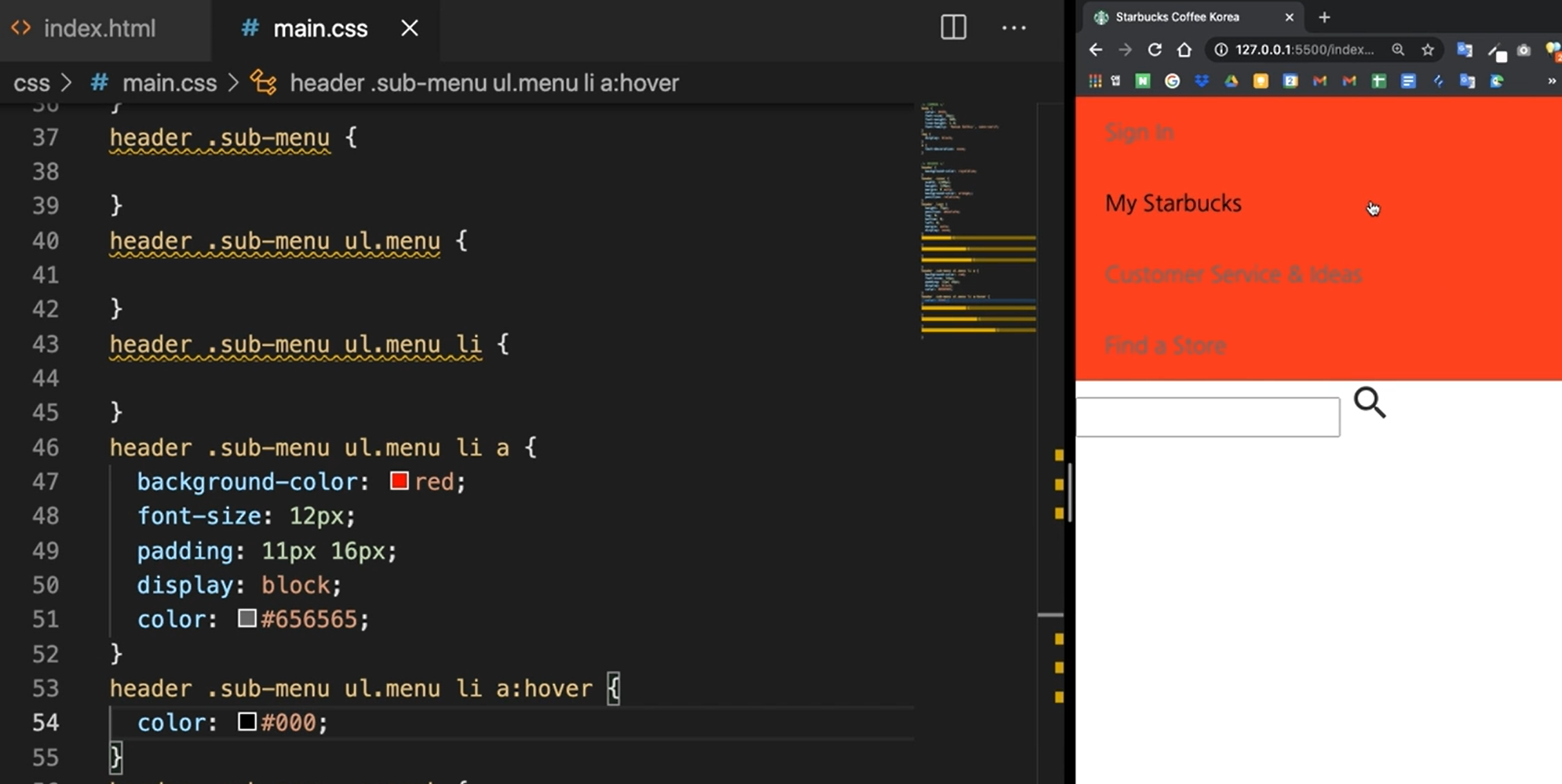Click the My Starbucks link
The height and width of the screenshot is (784, 1562).
coord(1173,203)
